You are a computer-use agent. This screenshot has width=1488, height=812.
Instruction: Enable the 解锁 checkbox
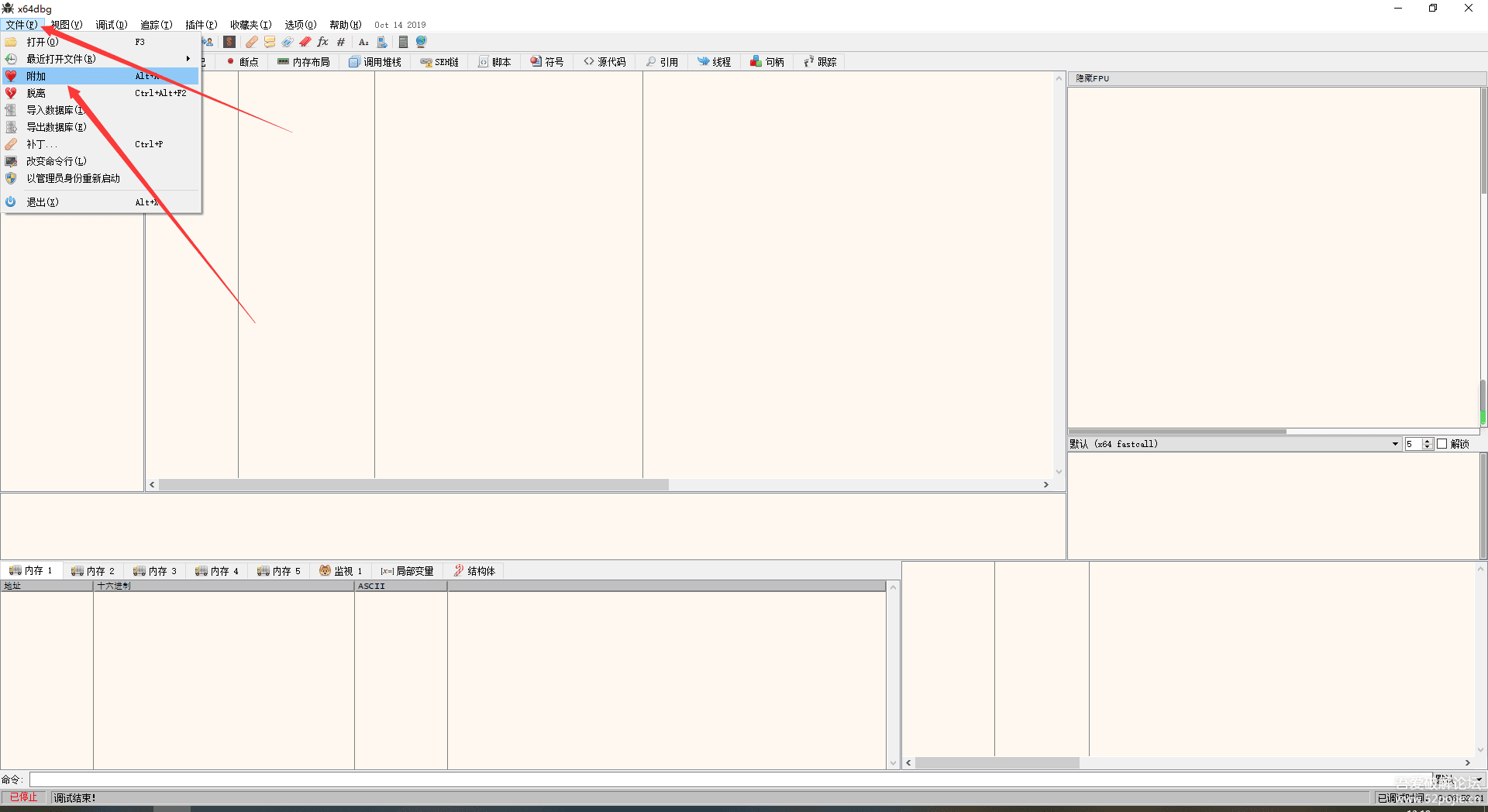click(1441, 444)
